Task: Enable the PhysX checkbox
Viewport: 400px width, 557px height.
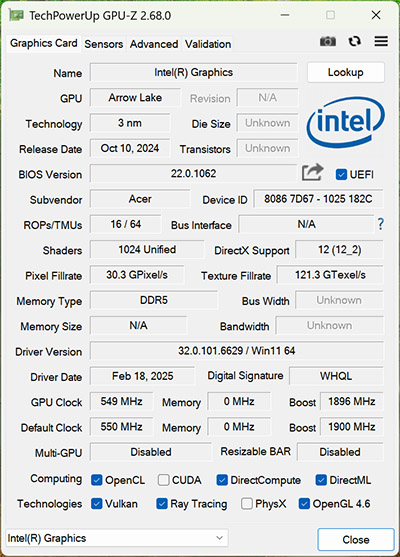Action: [x=247, y=503]
